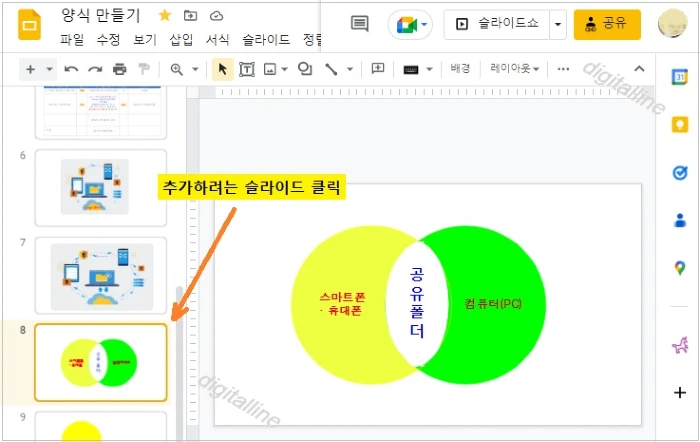
Task: Open zoom level dropdown arrow
Action: pyautogui.click(x=195, y=69)
